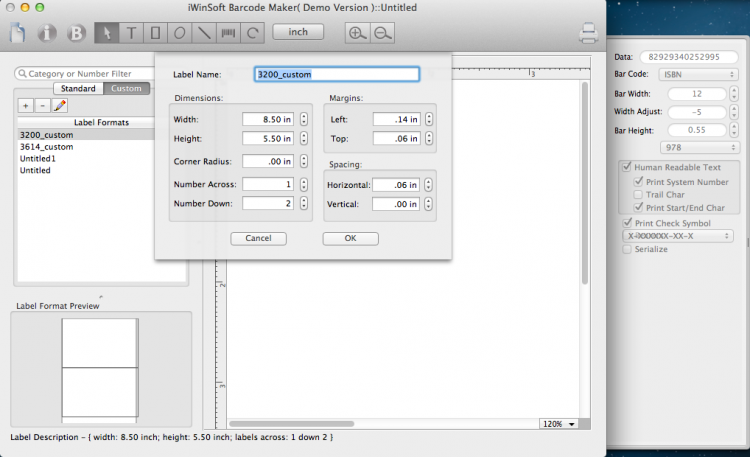Adjust the Number Down stepper
The width and height of the screenshot is (750, 457).
coord(304,203)
